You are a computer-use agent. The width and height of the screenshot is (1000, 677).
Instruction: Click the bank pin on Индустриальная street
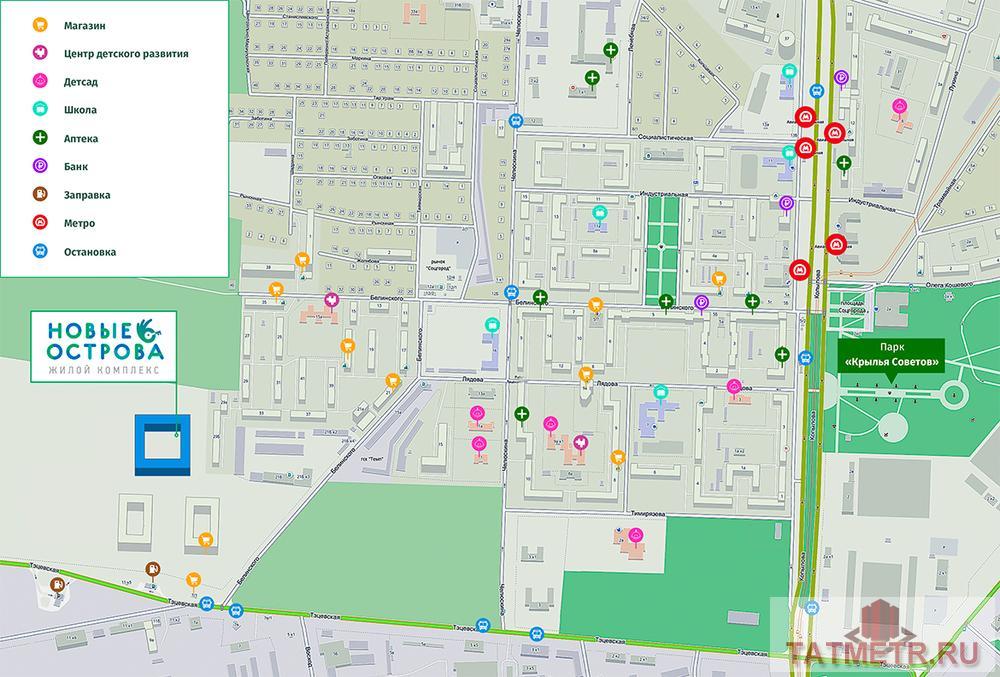tap(786, 205)
